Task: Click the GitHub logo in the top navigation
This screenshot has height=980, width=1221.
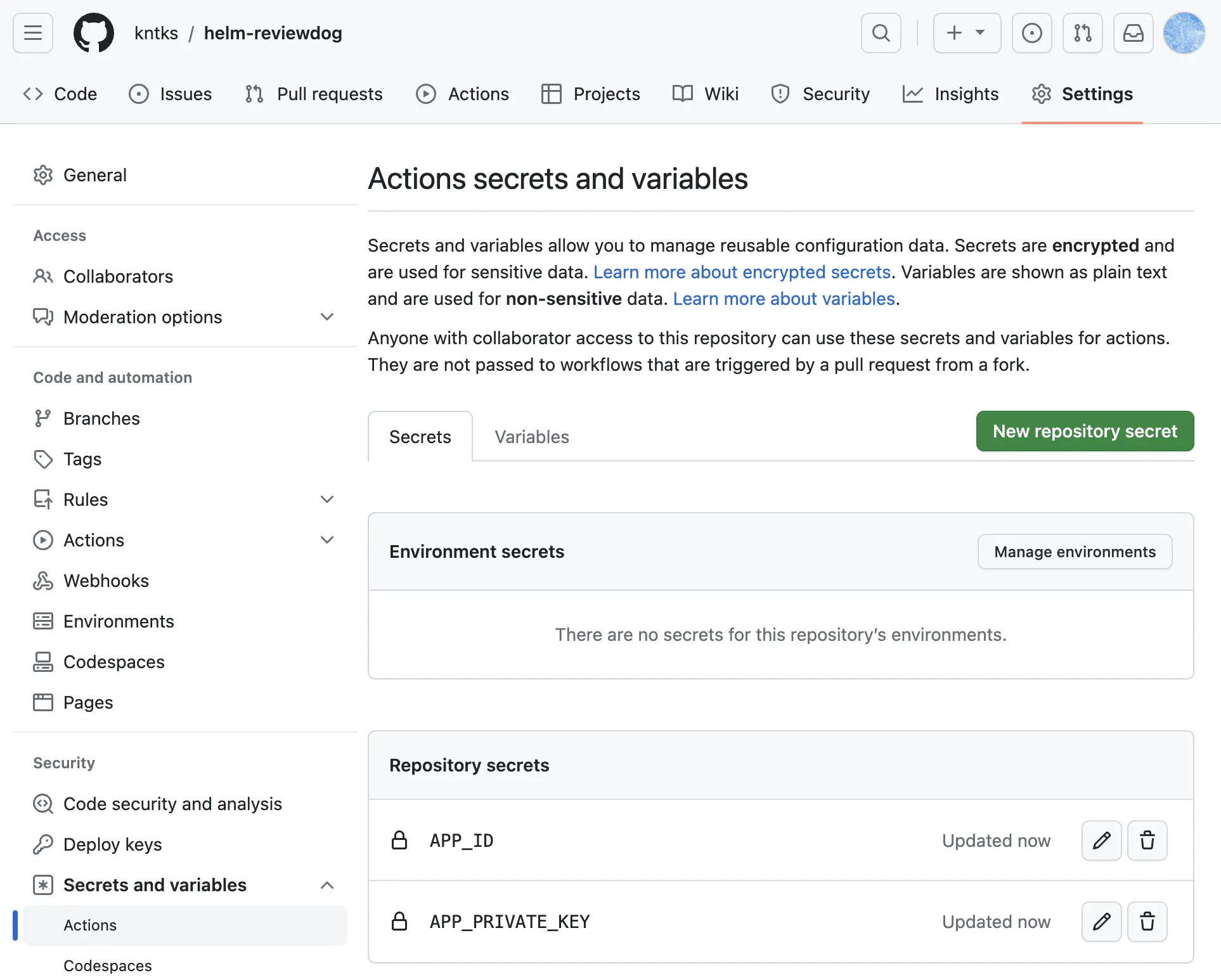Action: pyautogui.click(x=94, y=32)
